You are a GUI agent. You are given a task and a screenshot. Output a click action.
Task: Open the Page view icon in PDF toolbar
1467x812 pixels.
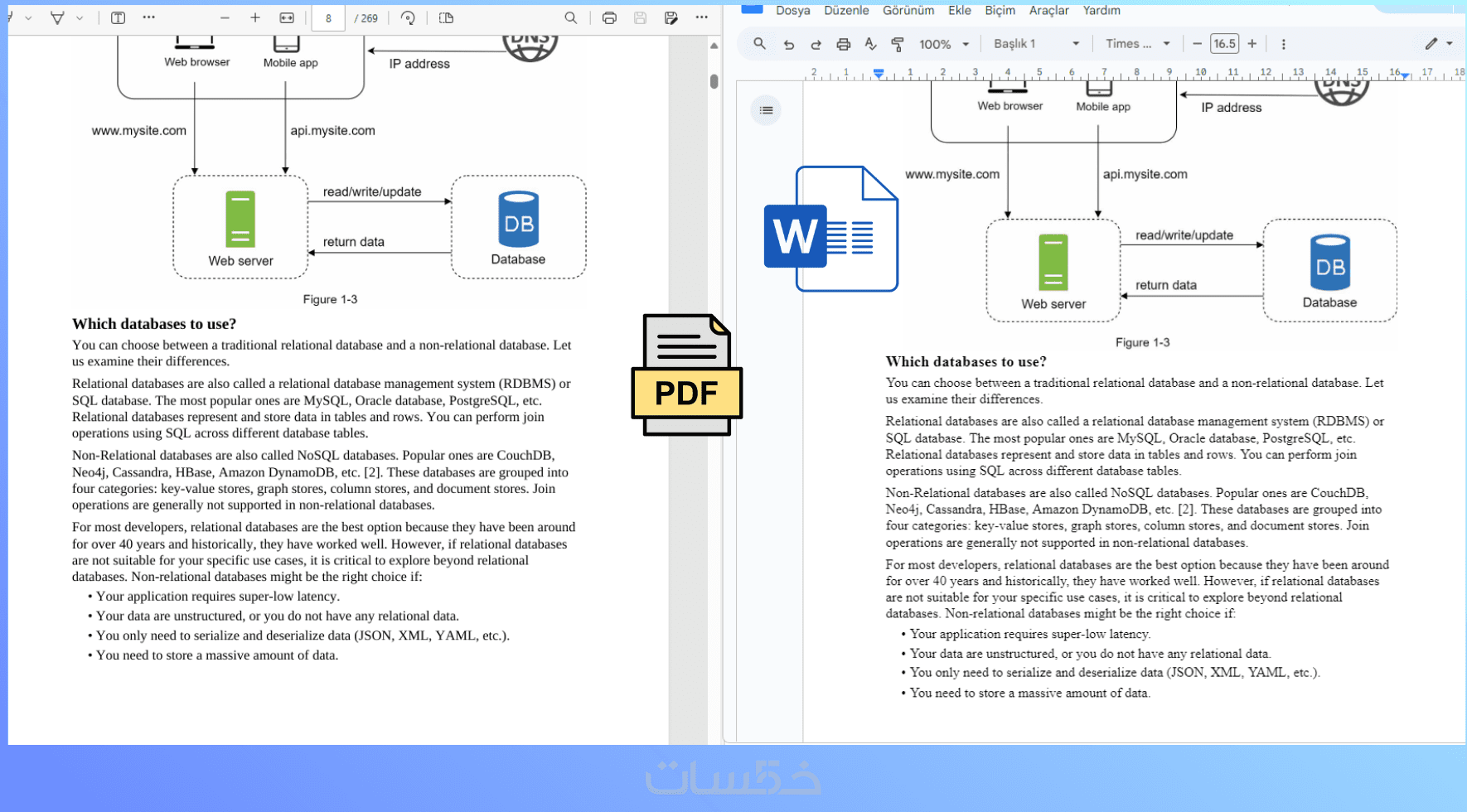click(x=446, y=17)
